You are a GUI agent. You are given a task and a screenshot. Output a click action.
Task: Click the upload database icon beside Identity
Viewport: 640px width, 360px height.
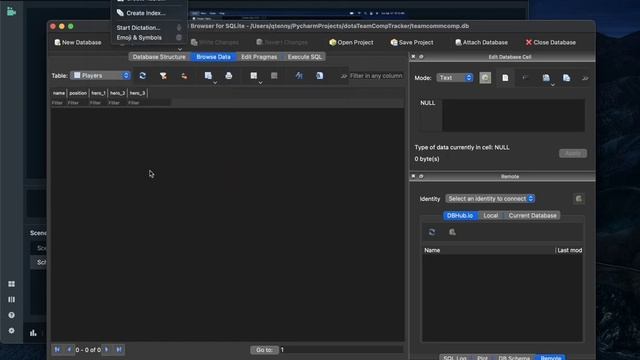(x=578, y=199)
